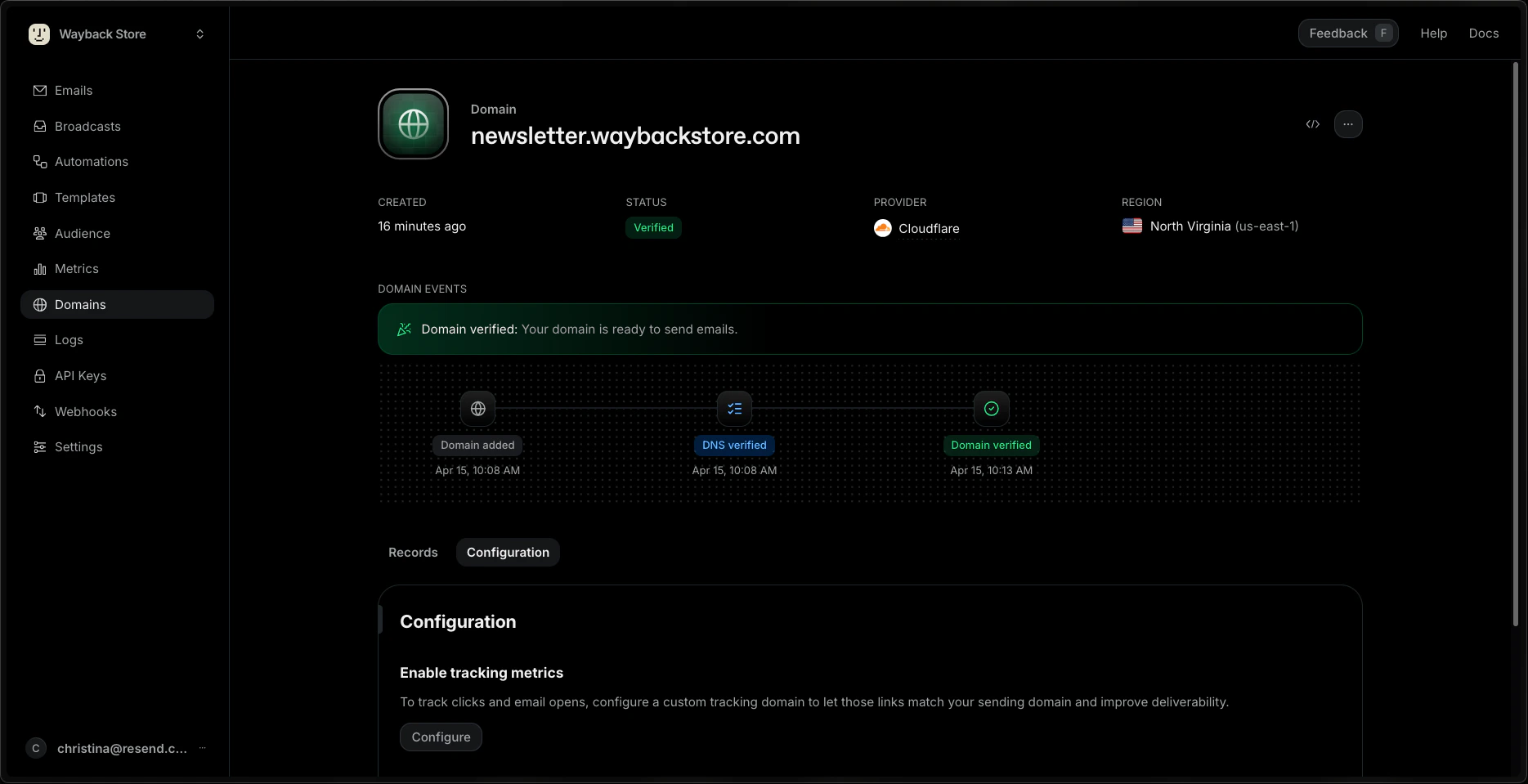Image resolution: width=1528 pixels, height=784 pixels.
Task: Click the Configure tracking button
Action: [440, 737]
